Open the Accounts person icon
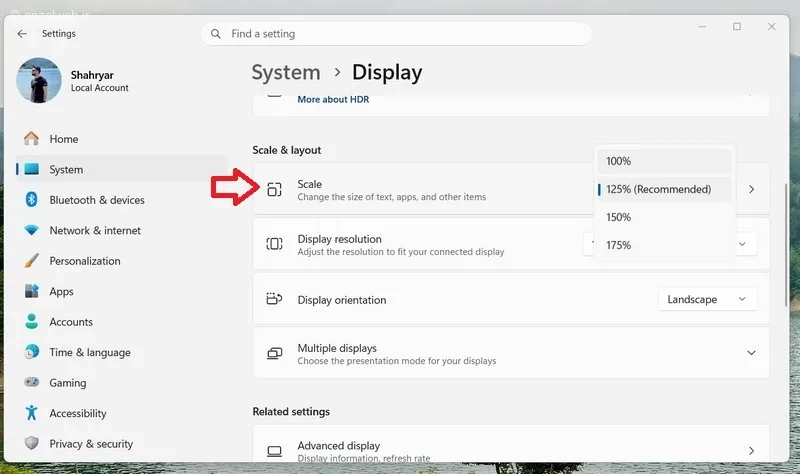The width and height of the screenshot is (800, 474). pyautogui.click(x=31, y=321)
